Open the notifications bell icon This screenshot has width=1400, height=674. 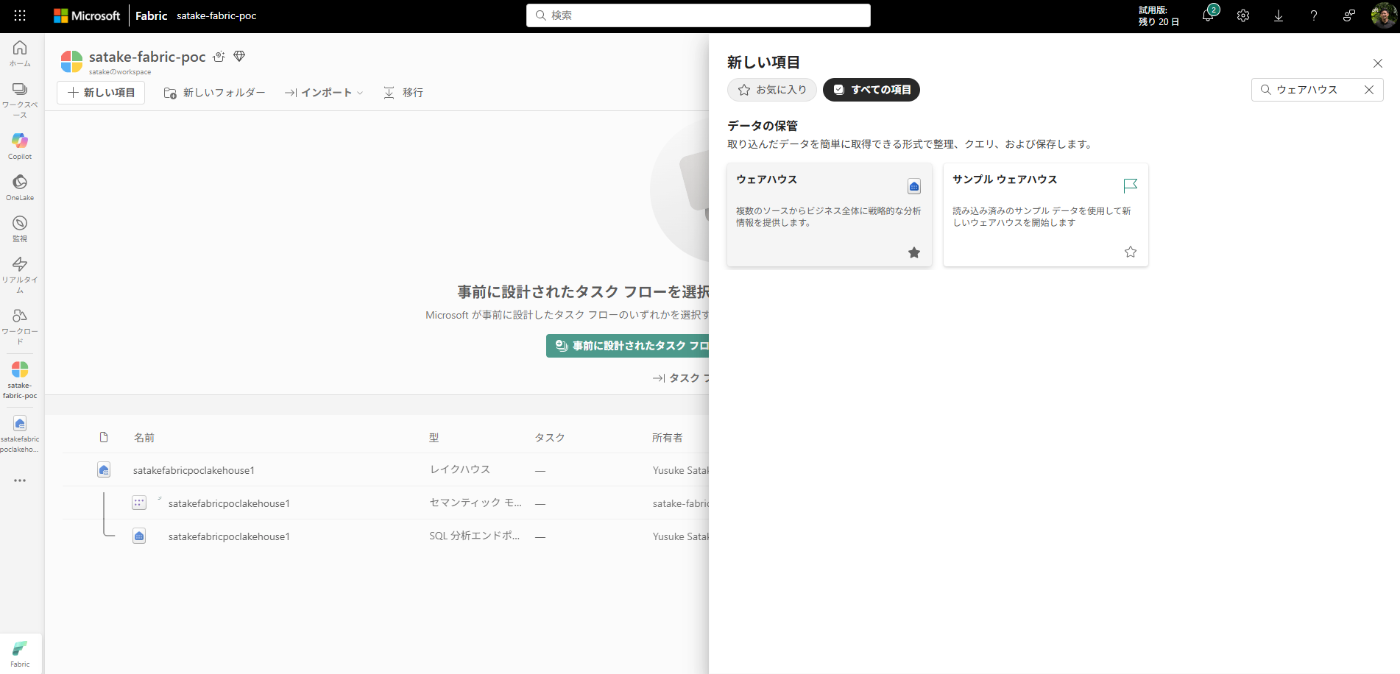pyautogui.click(x=1208, y=16)
